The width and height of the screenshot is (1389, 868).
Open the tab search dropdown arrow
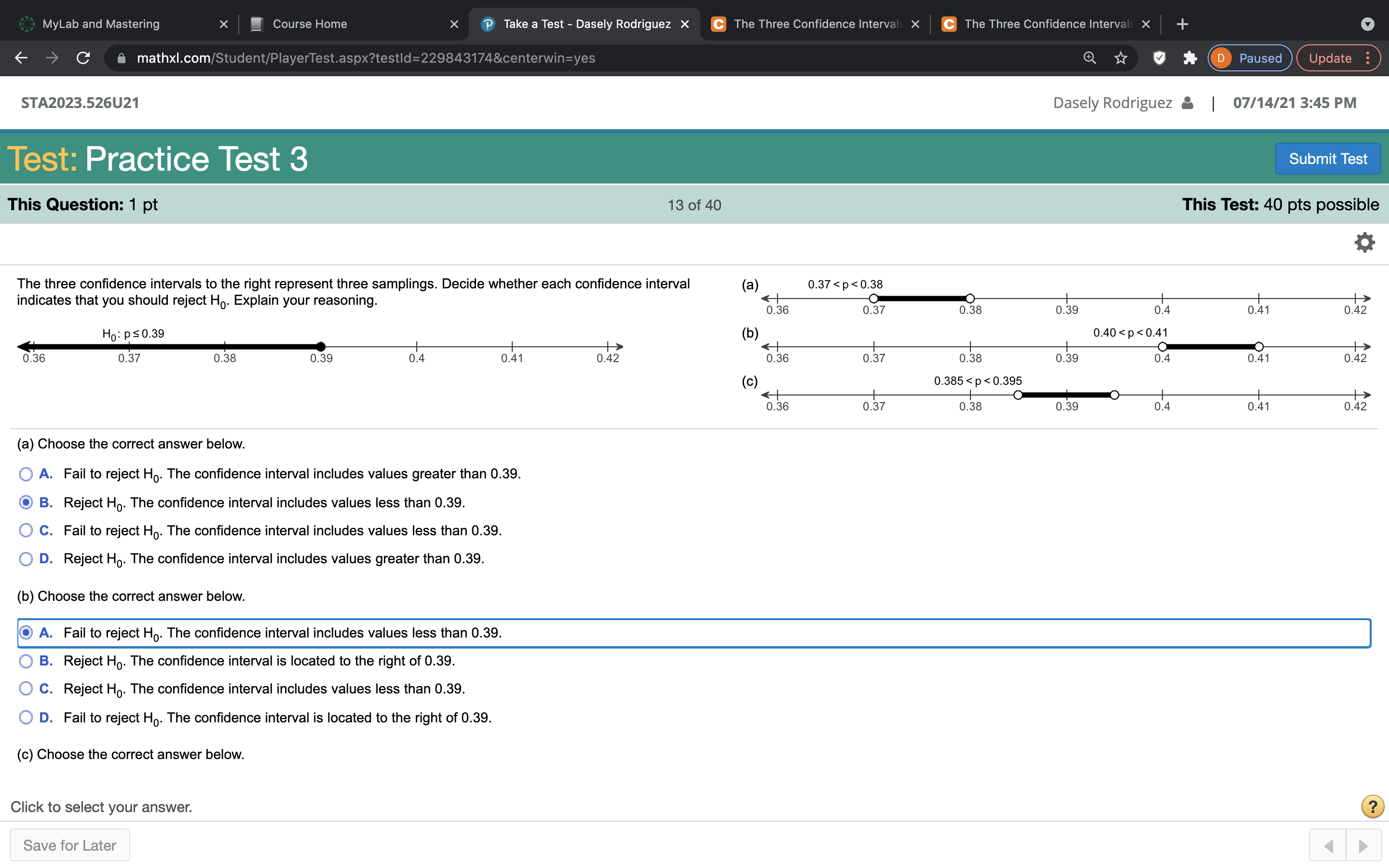(x=1367, y=24)
